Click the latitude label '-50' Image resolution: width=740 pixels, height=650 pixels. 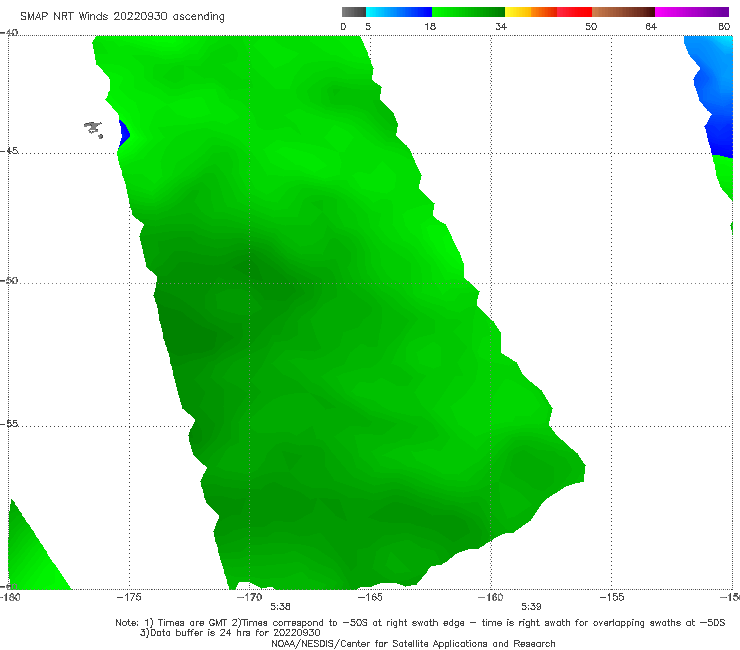point(9,280)
